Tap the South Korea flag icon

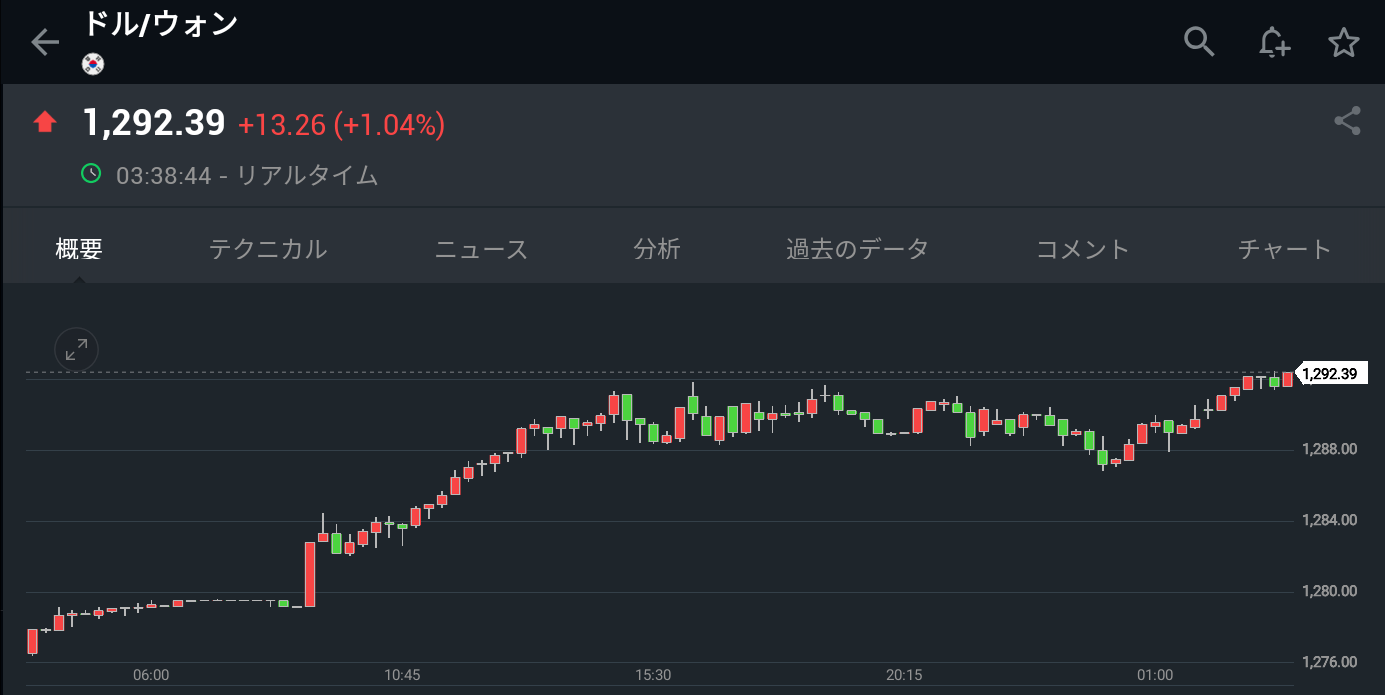tap(93, 64)
